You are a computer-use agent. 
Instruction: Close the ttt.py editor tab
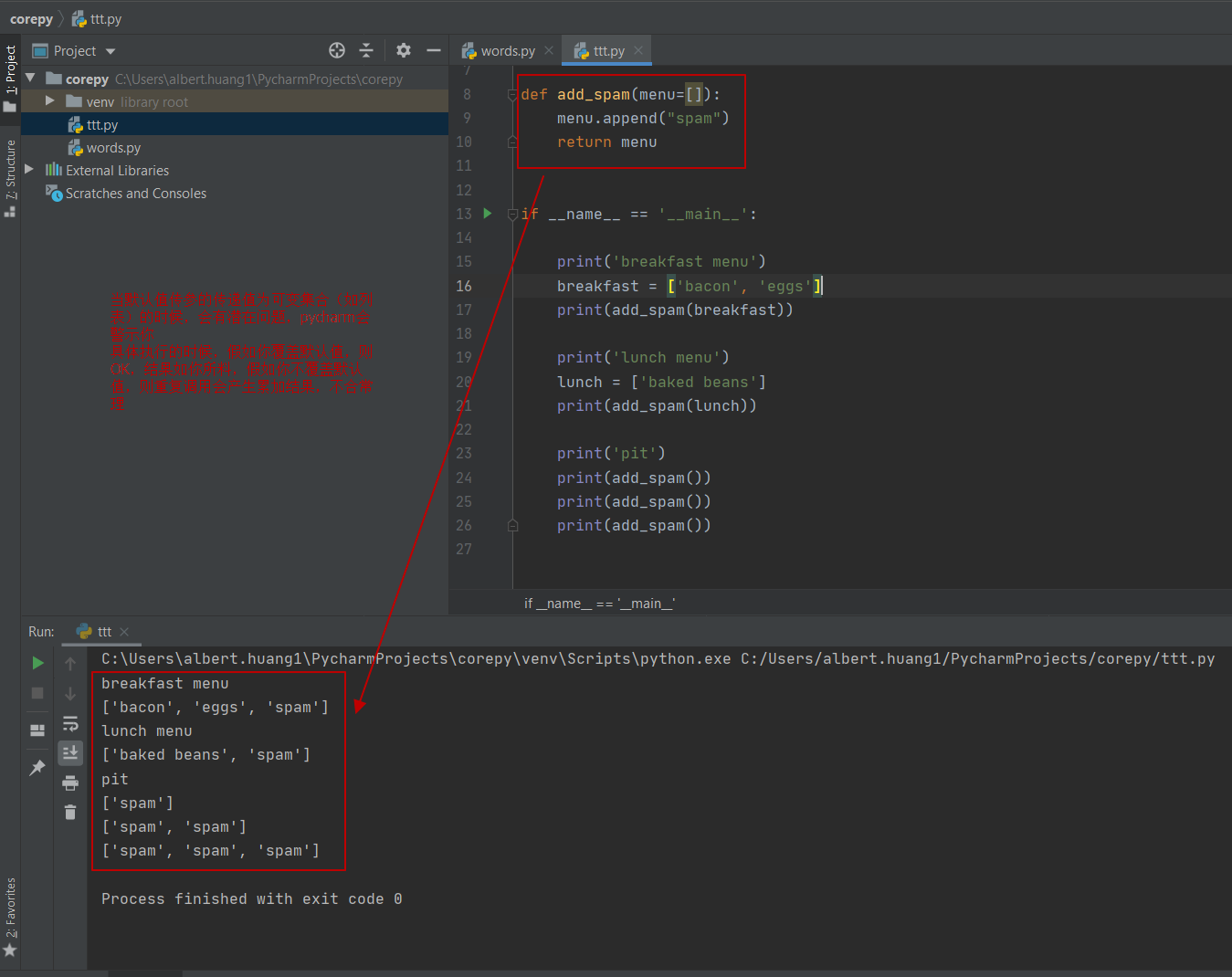pos(638,51)
